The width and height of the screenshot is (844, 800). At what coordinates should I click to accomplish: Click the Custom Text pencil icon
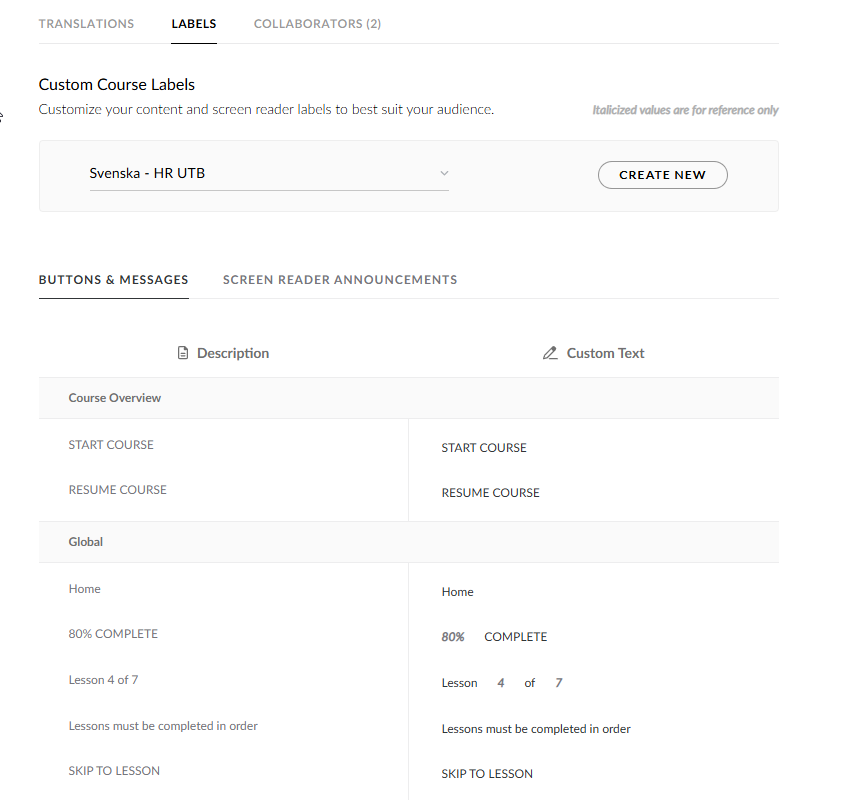point(550,353)
